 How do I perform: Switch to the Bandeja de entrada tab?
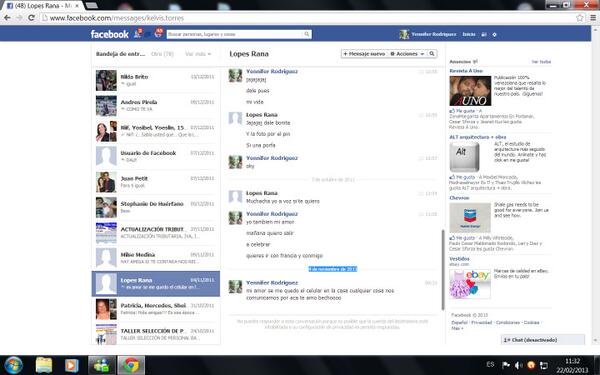pyautogui.click(x=121, y=54)
